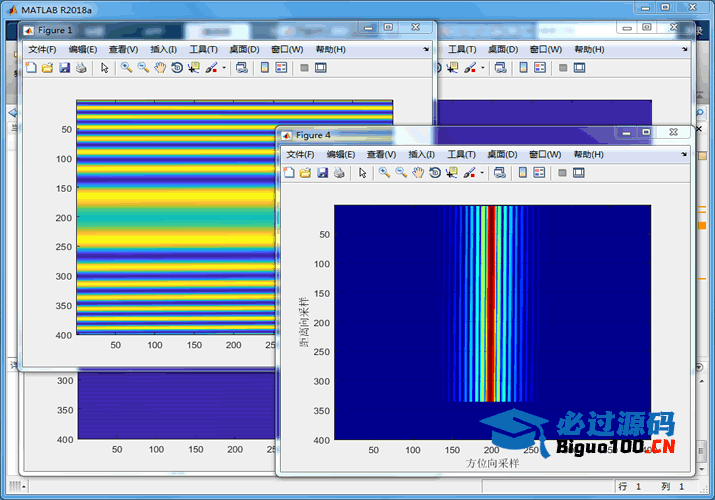Click Print icon in Figure 4 toolbar

click(x=339, y=173)
